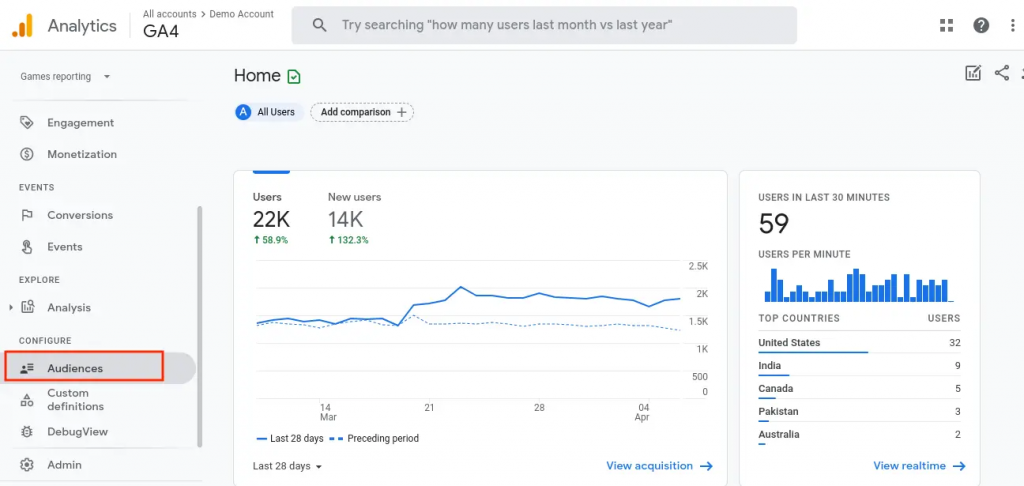The width and height of the screenshot is (1024, 486).
Task: Click the View realtime link
Action: click(919, 466)
